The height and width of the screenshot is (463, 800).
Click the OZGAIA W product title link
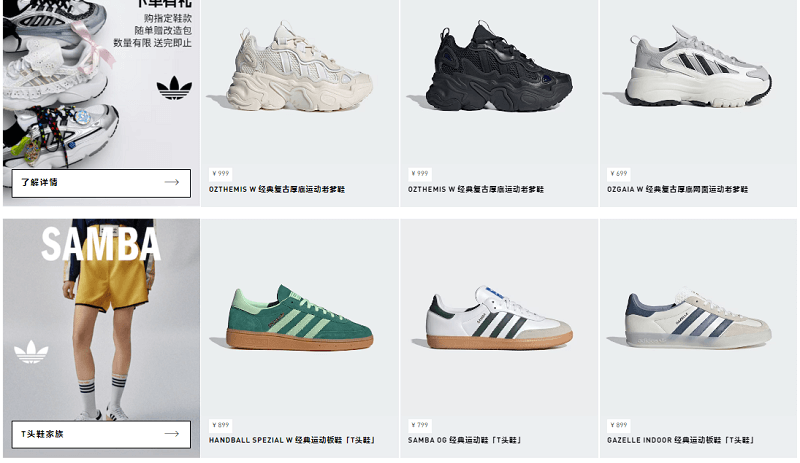coord(678,189)
